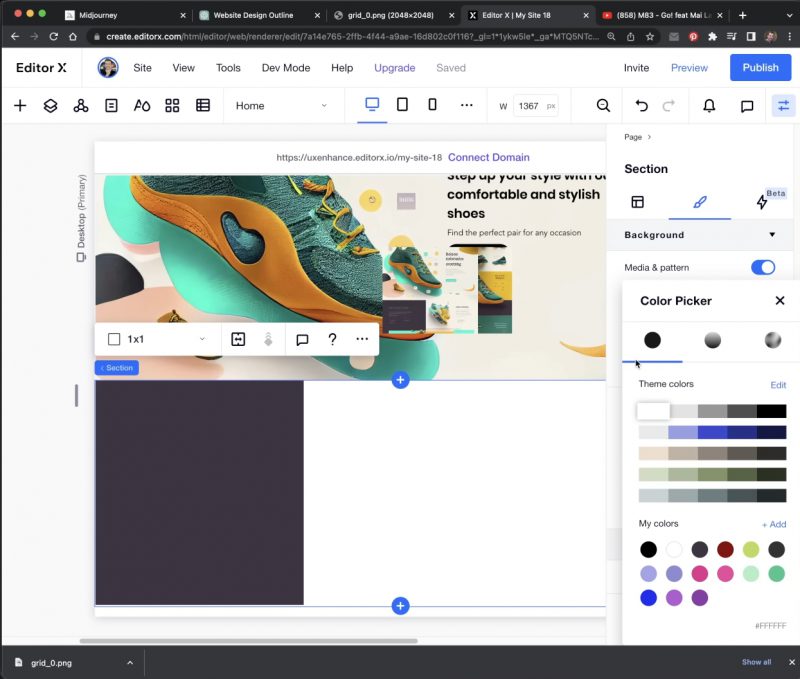
Task: Open the Home page dropdown
Action: pos(281,105)
